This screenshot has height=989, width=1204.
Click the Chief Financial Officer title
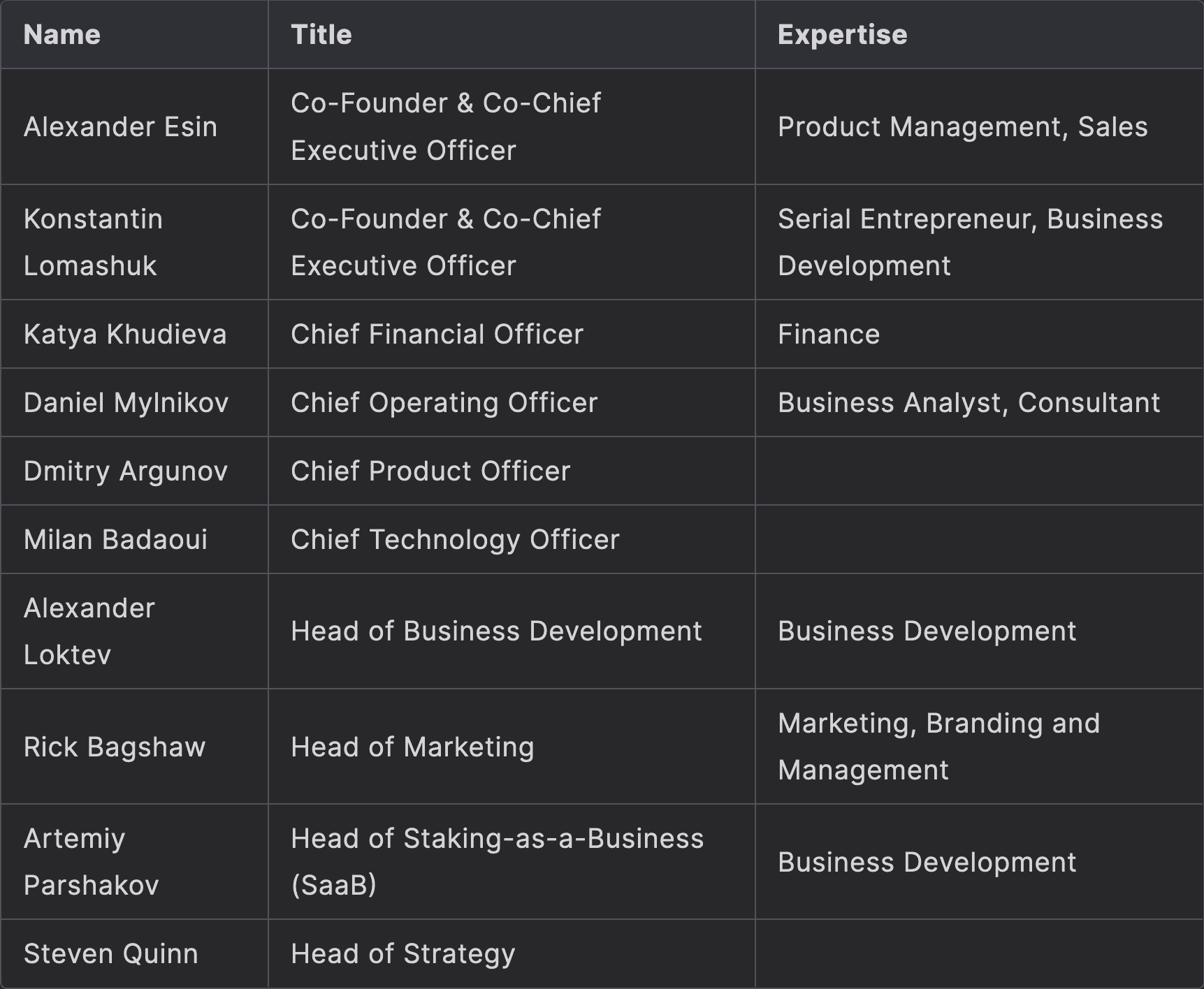click(x=437, y=335)
